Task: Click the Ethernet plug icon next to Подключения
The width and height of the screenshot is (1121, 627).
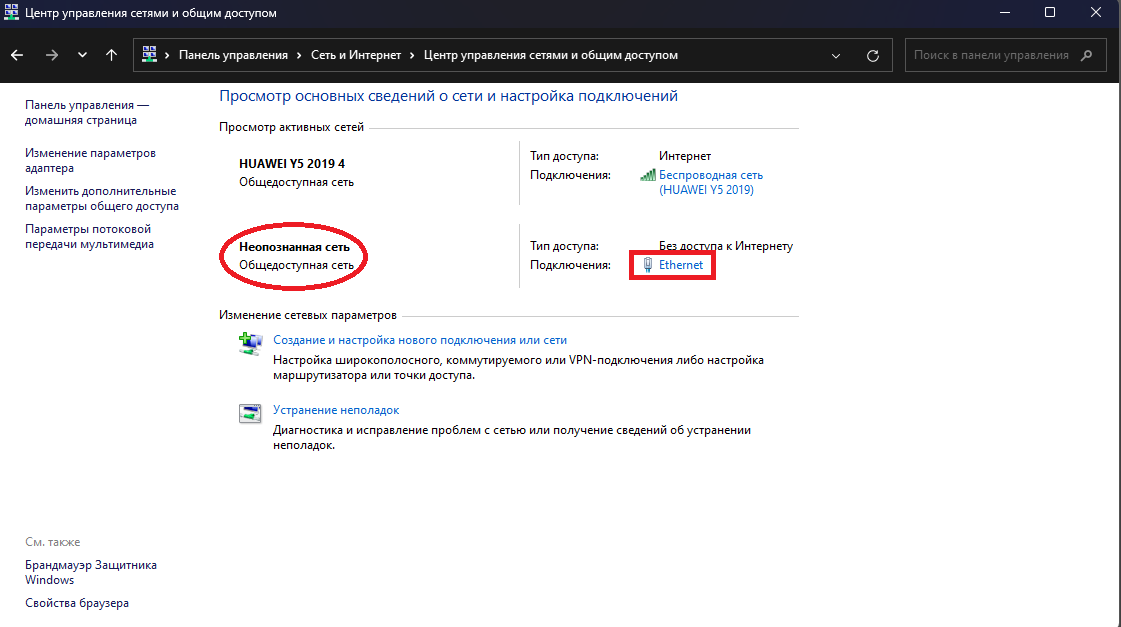Action: pyautogui.click(x=647, y=265)
